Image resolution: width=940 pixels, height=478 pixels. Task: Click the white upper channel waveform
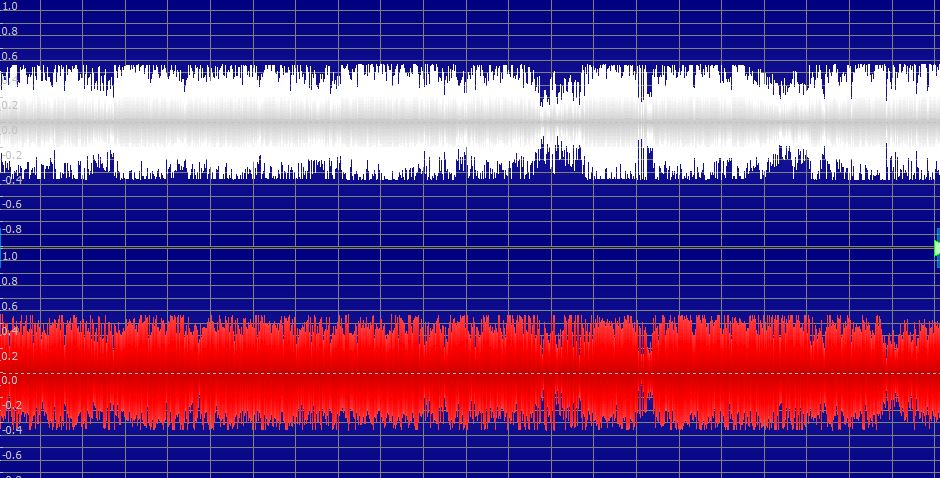coord(470,122)
